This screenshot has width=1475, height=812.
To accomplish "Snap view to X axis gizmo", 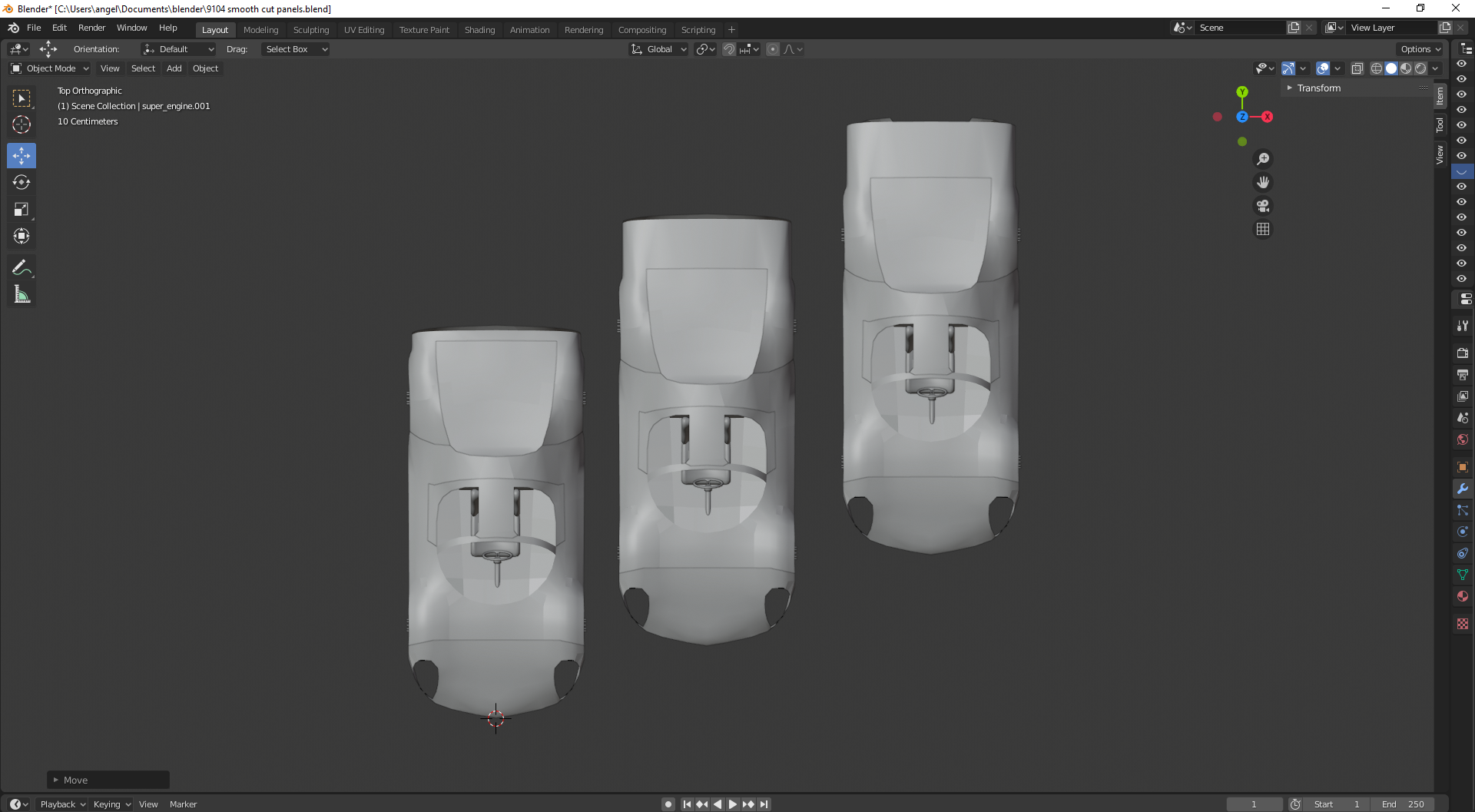I will coord(1268,117).
